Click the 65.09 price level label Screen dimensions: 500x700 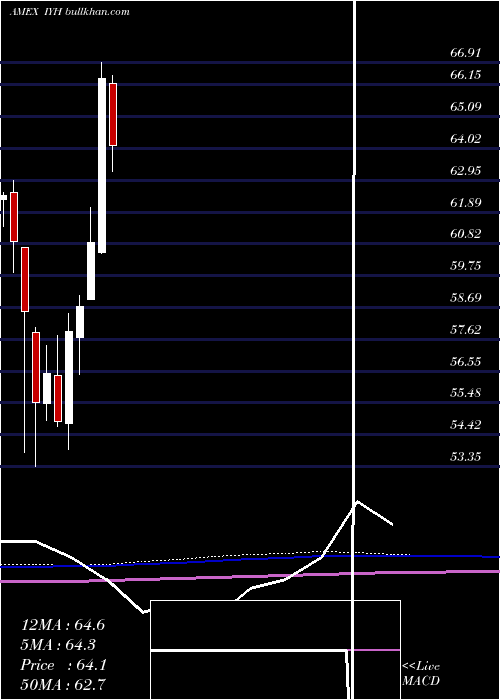coord(466,107)
